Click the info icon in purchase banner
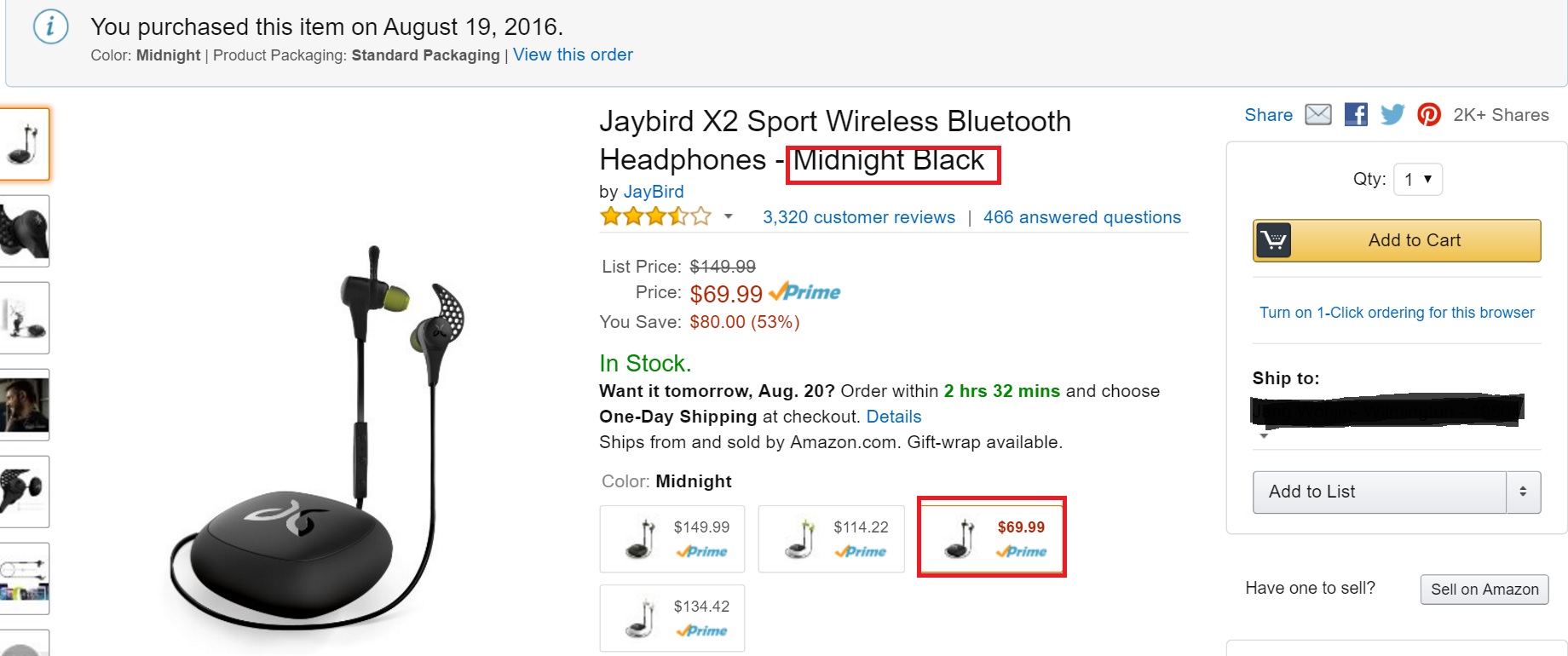Viewport: 1568px width, 656px height. pos(50,27)
